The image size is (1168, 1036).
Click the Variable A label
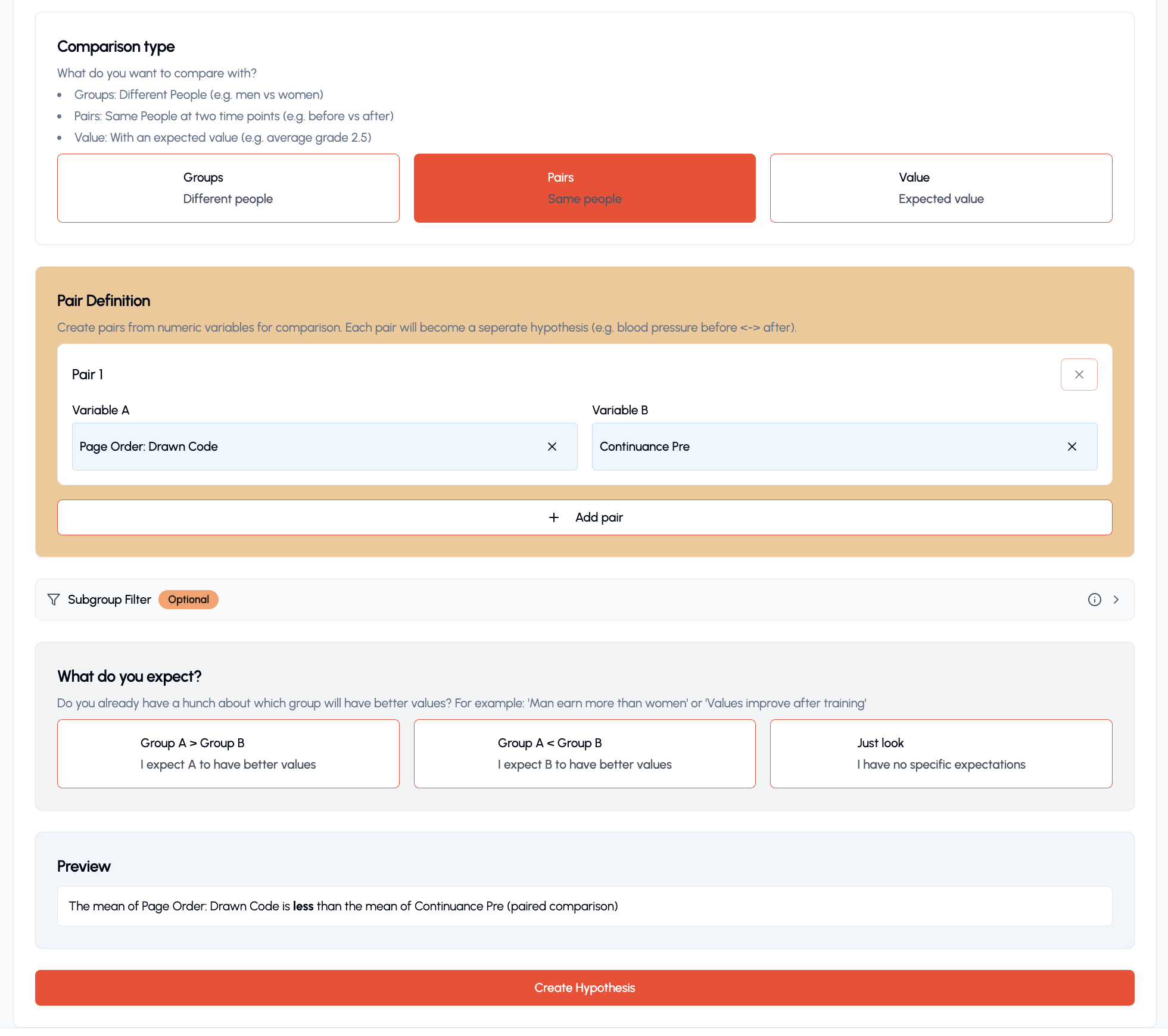click(101, 410)
